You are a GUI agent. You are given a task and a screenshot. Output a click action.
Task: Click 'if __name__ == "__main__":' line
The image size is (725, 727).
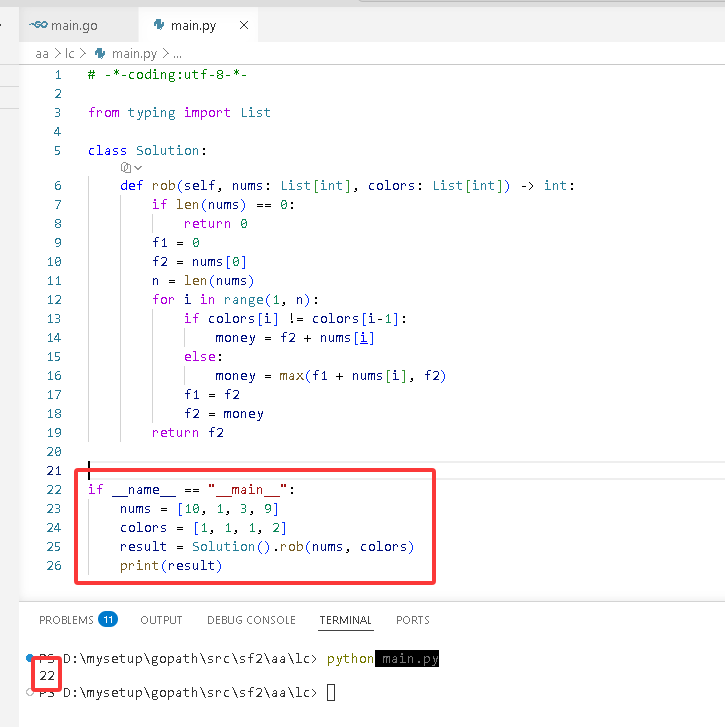tap(191, 490)
